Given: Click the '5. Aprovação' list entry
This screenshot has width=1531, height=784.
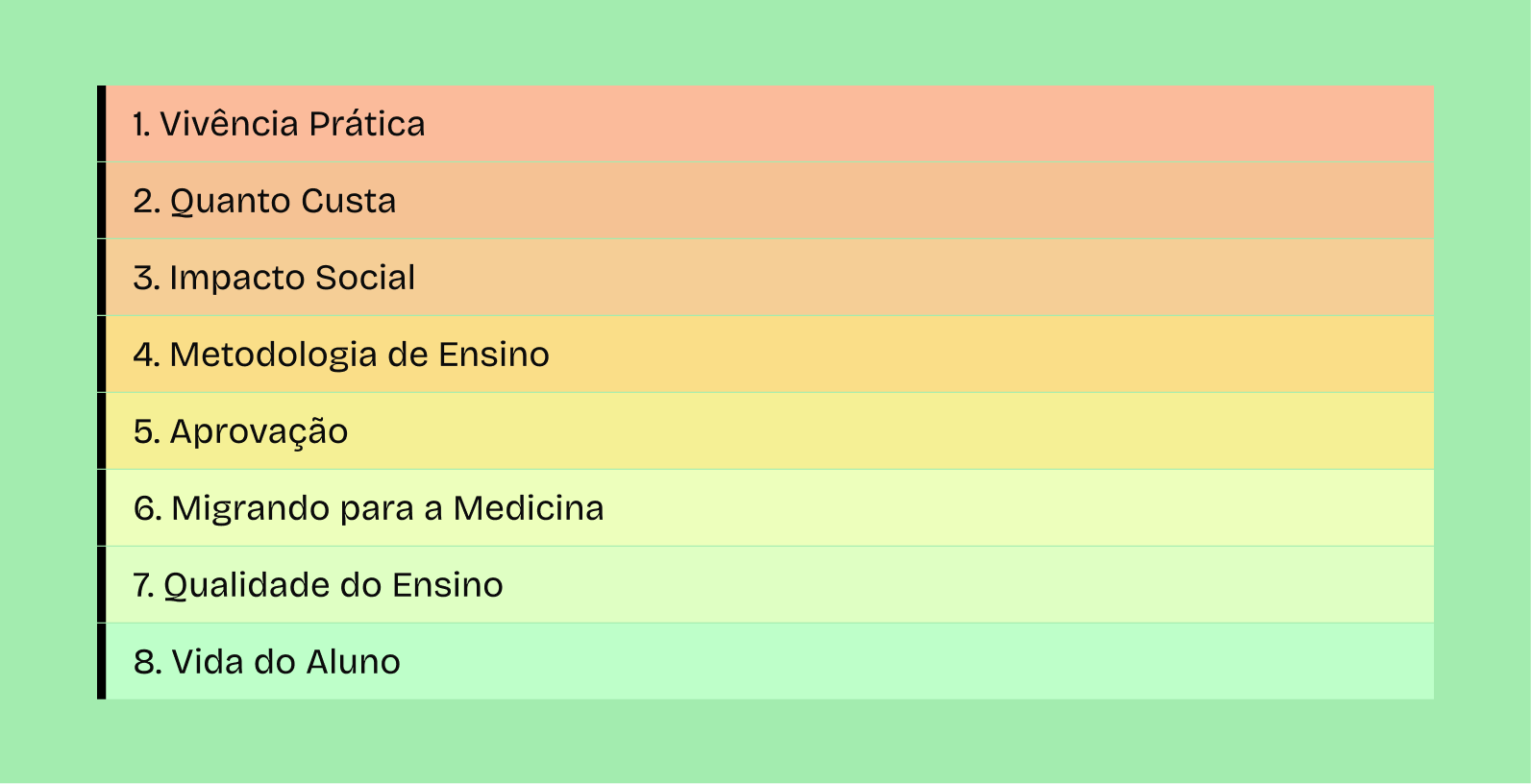Looking at the screenshot, I should point(240,431).
